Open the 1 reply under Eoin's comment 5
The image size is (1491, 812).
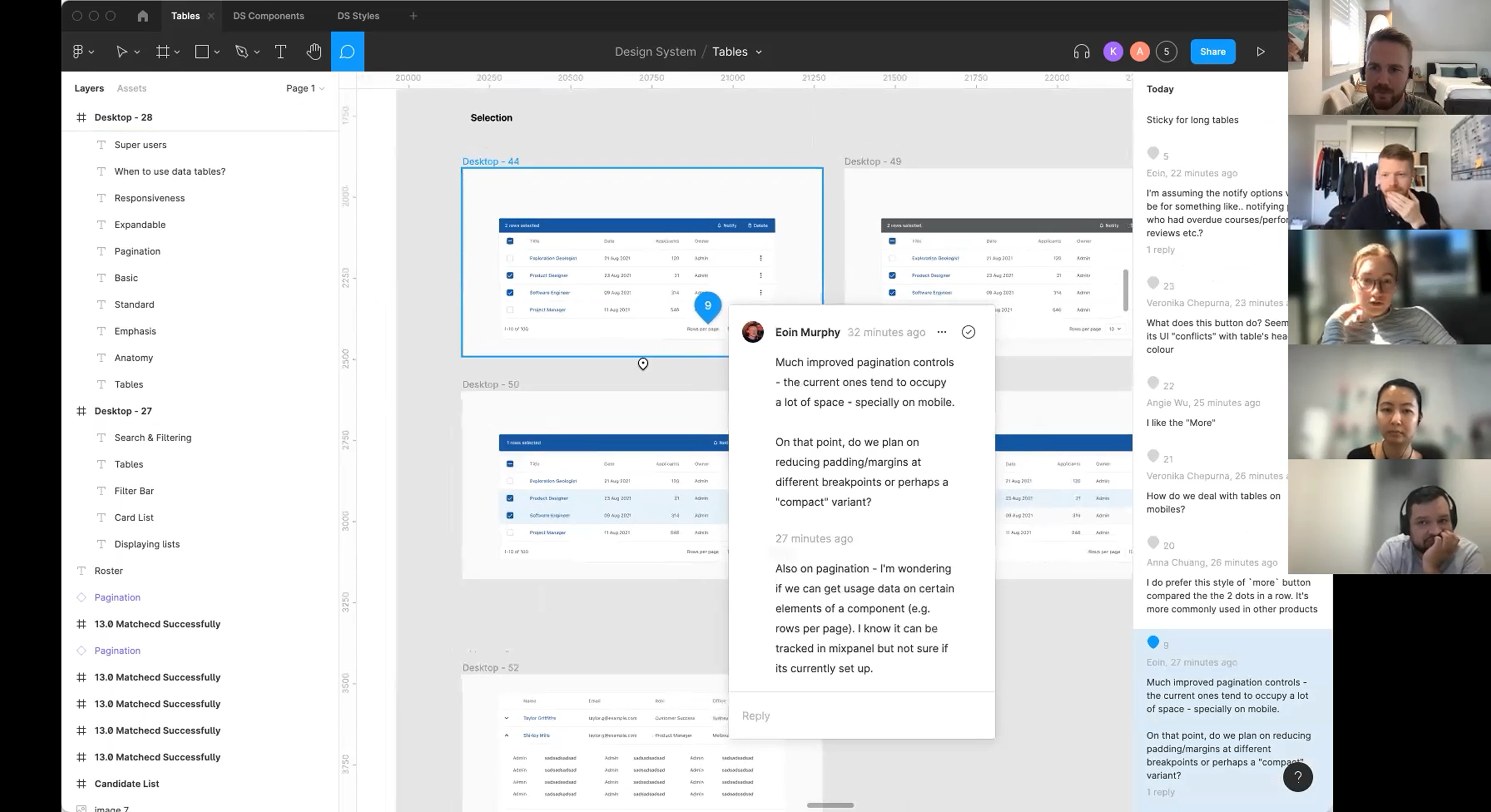[1161, 250]
